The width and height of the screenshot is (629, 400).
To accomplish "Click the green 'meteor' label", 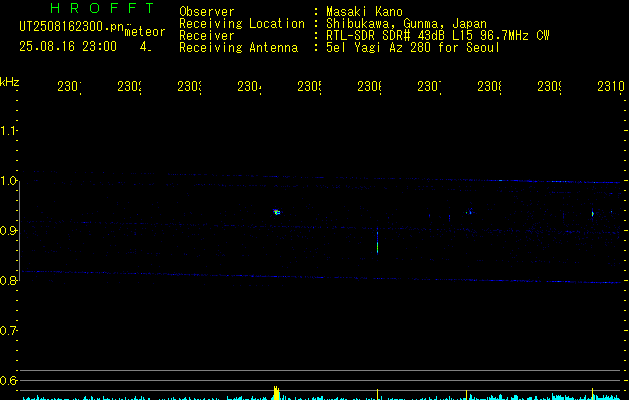I will tap(145, 32).
